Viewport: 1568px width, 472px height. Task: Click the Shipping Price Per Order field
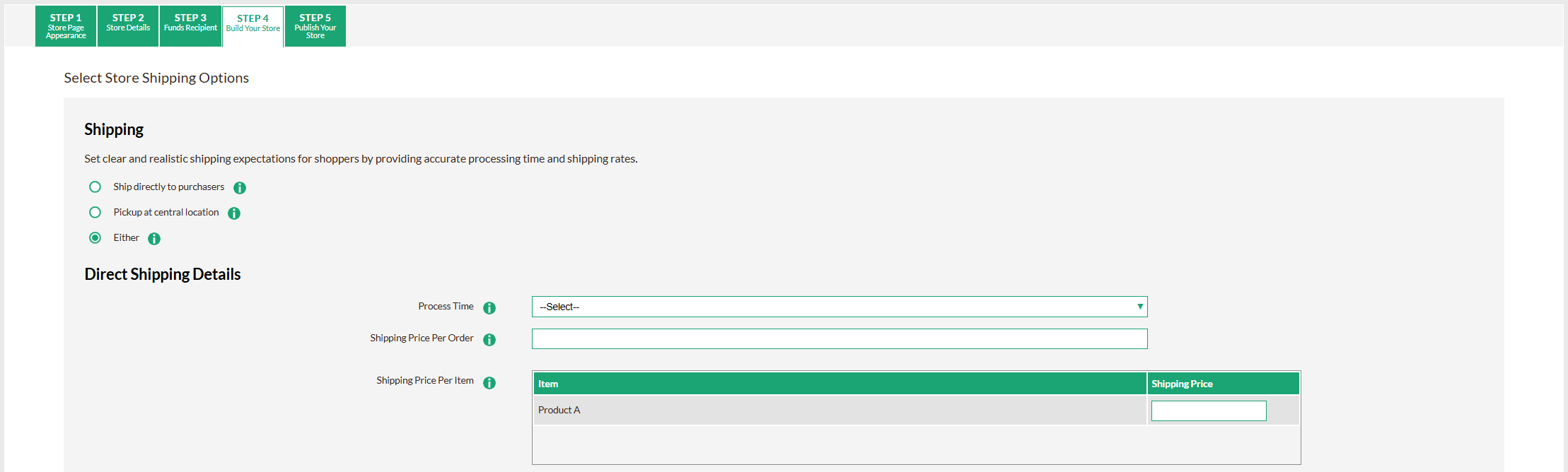click(839, 339)
